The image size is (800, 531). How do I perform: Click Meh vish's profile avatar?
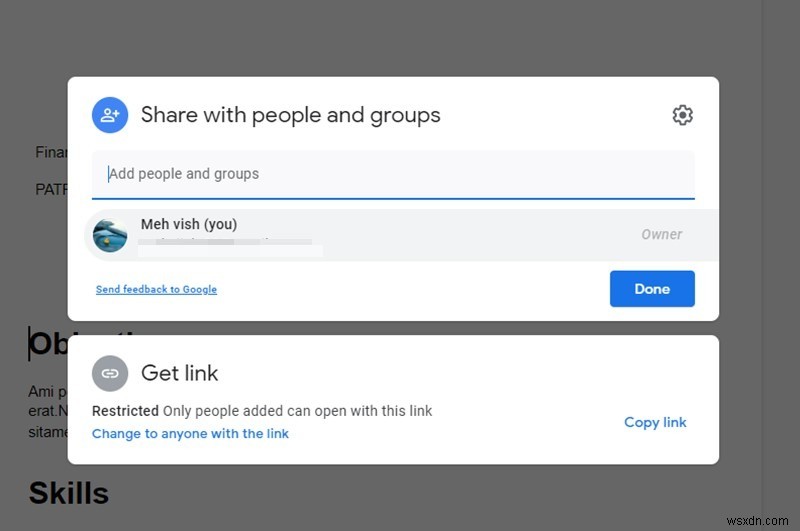[110, 235]
